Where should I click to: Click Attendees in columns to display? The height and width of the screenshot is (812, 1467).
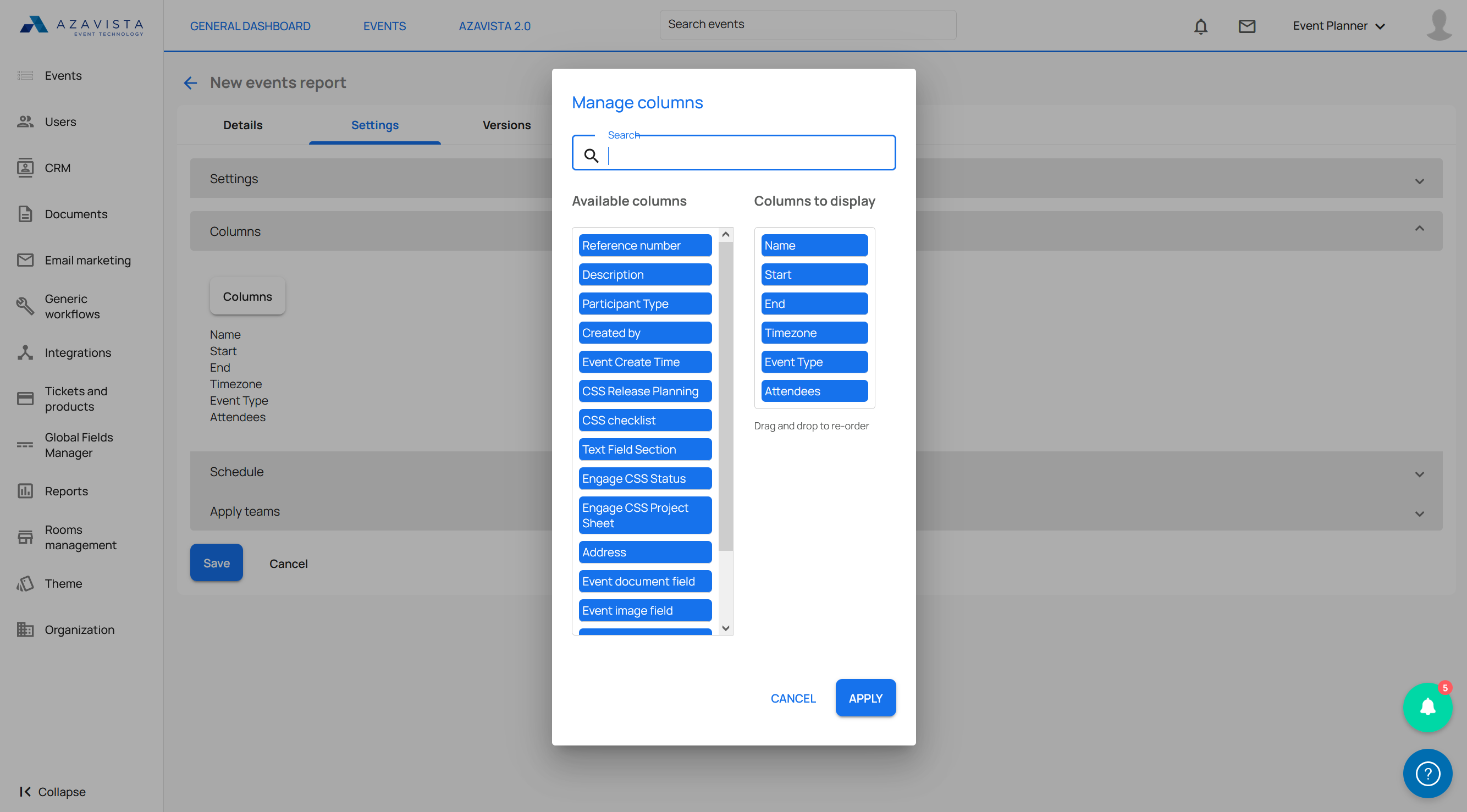click(814, 391)
